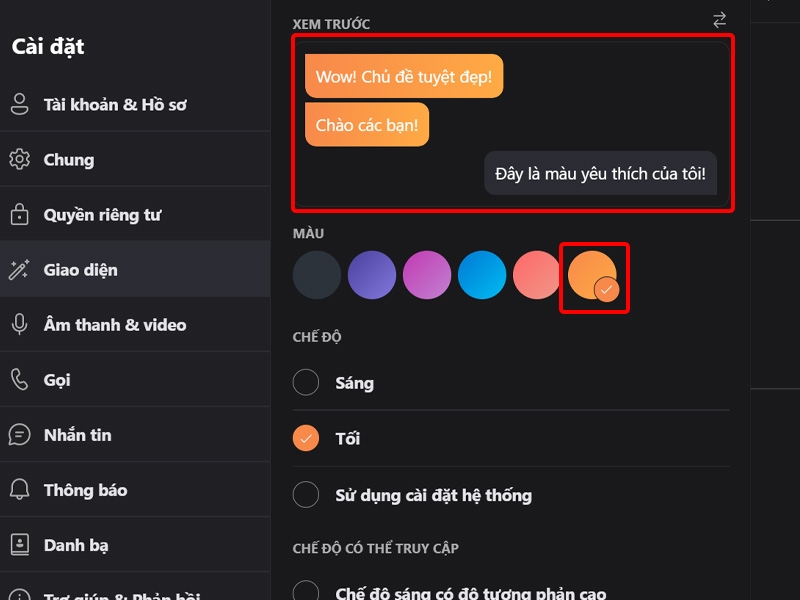Click the 'Wow! Chủ đề tuyệt đẹp!' preview bubble

point(404,76)
